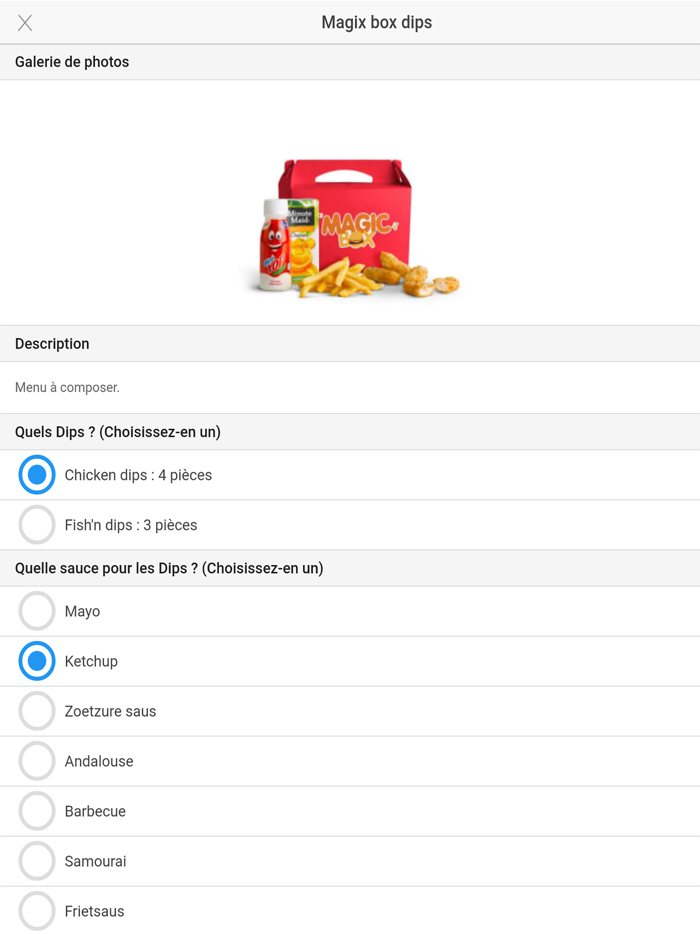
Task: Click the Galerie de photos header
Action: pyautogui.click(x=72, y=62)
